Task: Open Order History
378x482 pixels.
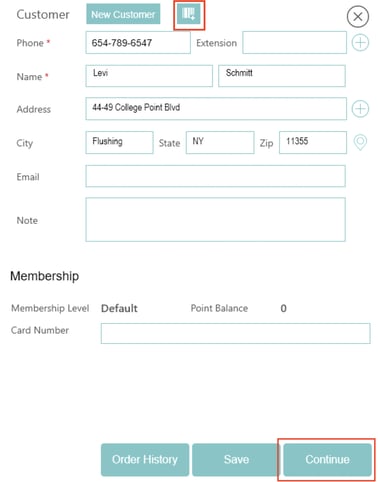Action: coord(145,459)
